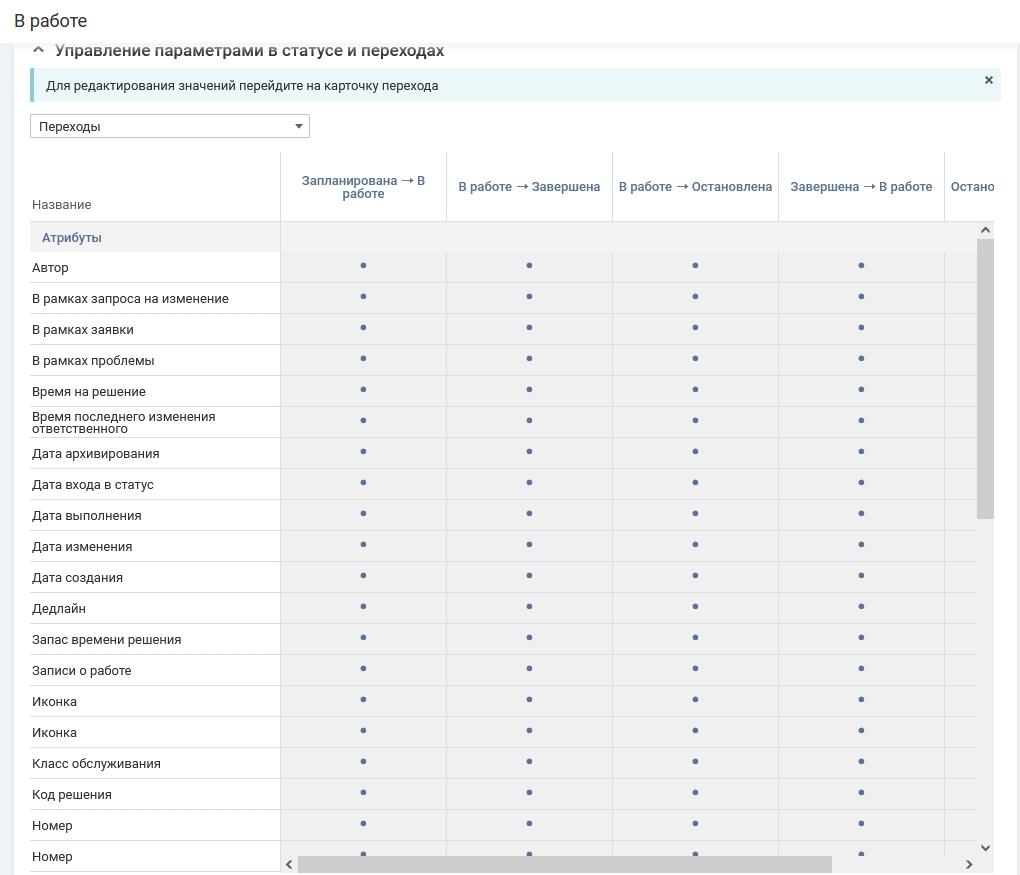Screen dimensions: 1020x875
Task: Click the horizontal scrollbar left arrow
Action: pos(289,864)
